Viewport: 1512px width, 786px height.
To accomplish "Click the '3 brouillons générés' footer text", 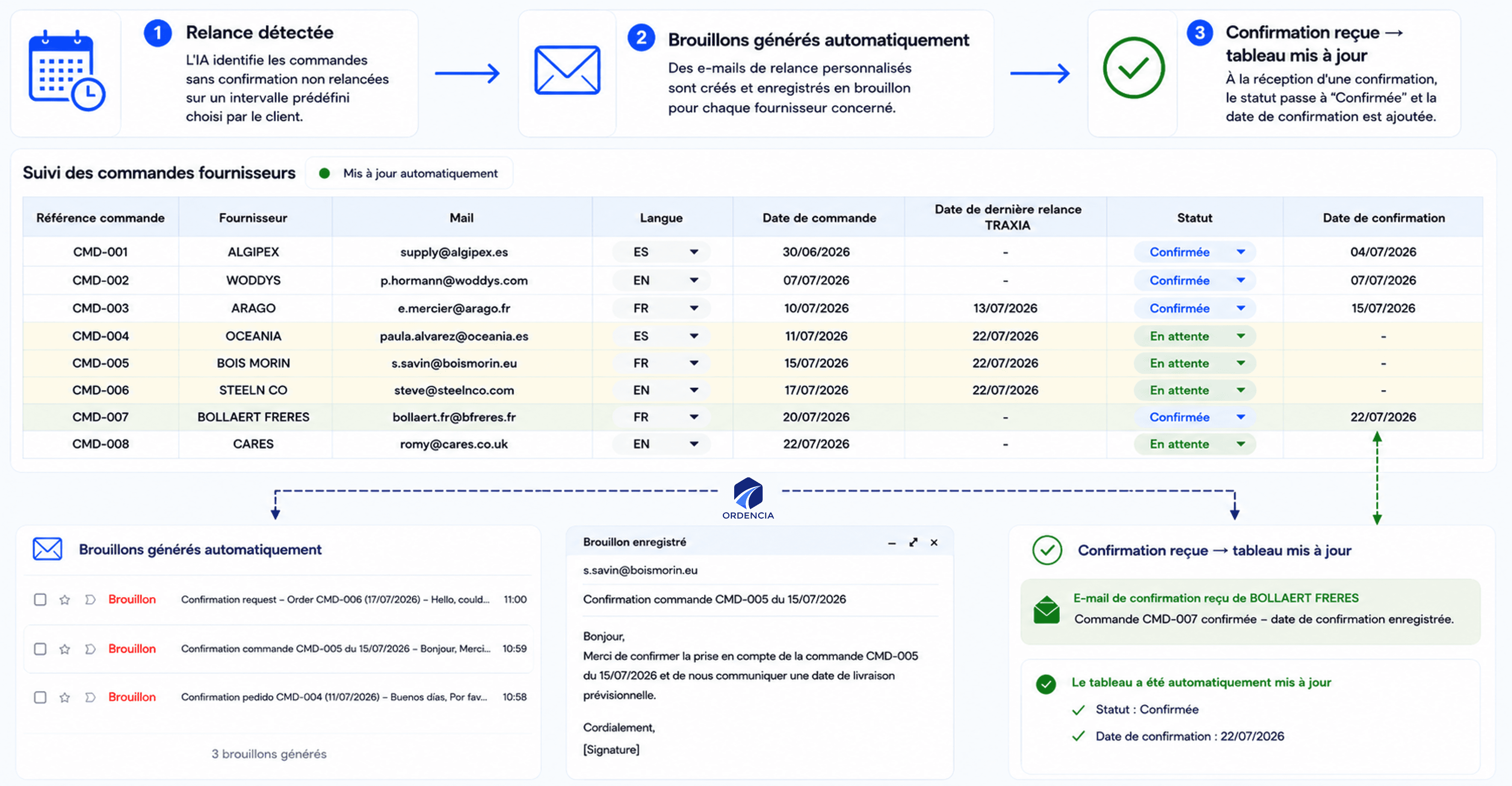I will coord(269,754).
